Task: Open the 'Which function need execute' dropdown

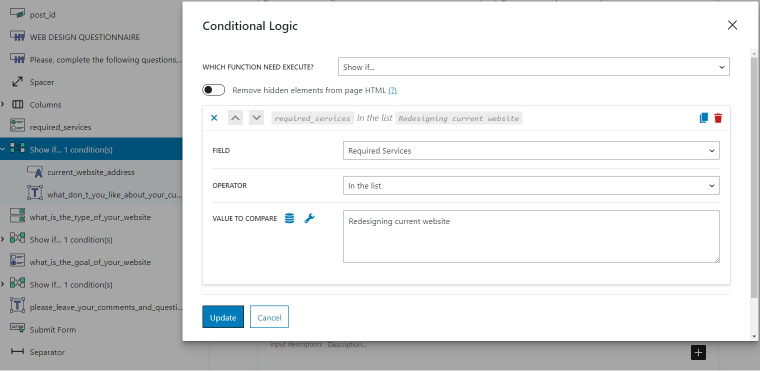Action: point(534,67)
